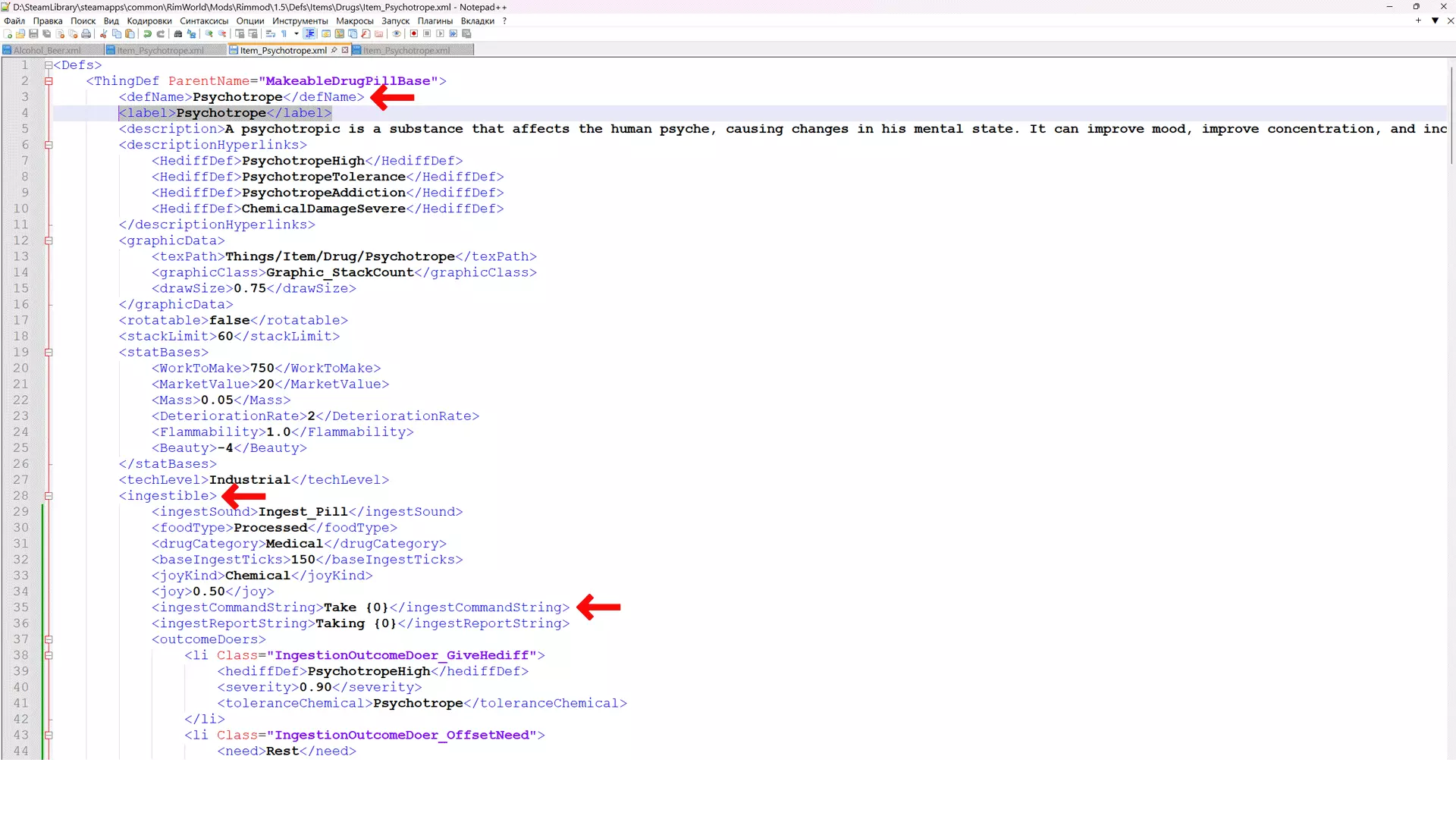1456x819 pixels.
Task: Click the Zoom In toolbar icon
Action: pyautogui.click(x=209, y=34)
